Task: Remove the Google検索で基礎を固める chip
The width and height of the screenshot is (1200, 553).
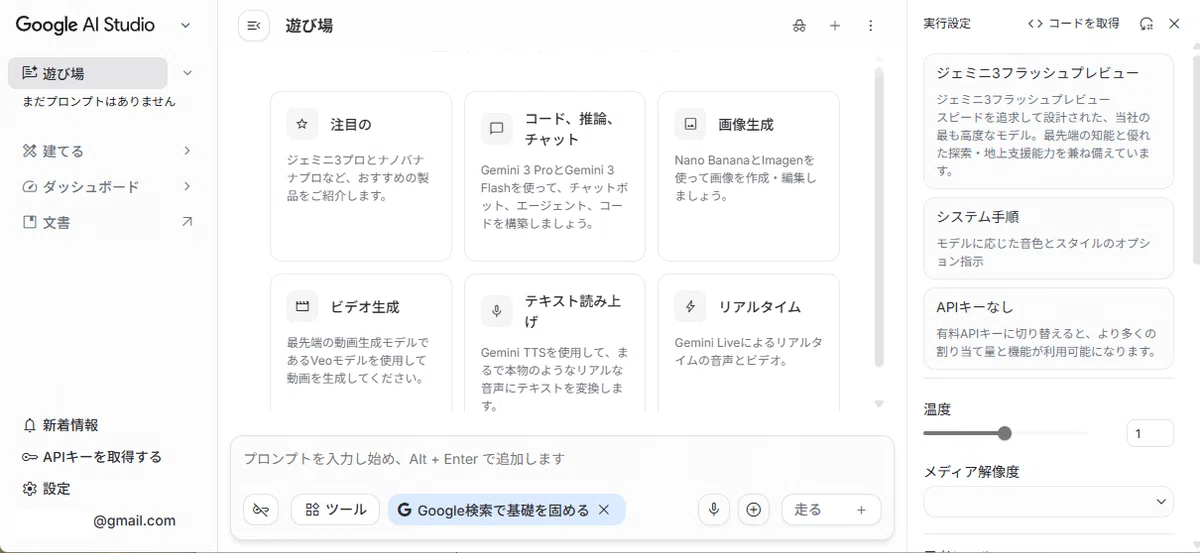Action: pyautogui.click(x=604, y=510)
